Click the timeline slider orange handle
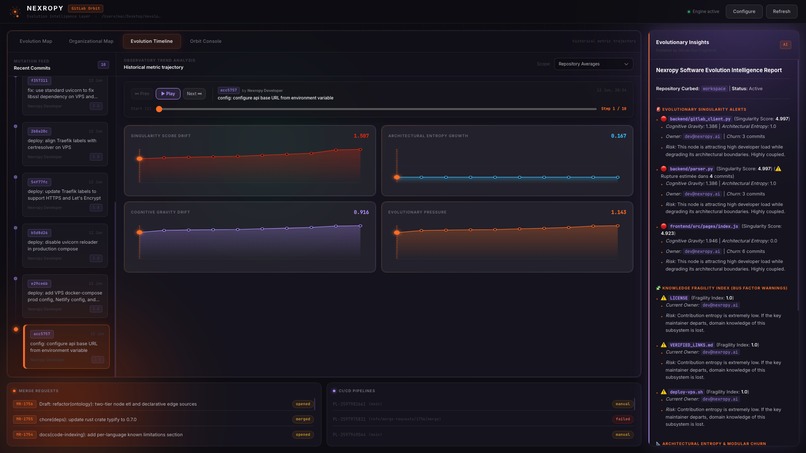 coord(159,109)
